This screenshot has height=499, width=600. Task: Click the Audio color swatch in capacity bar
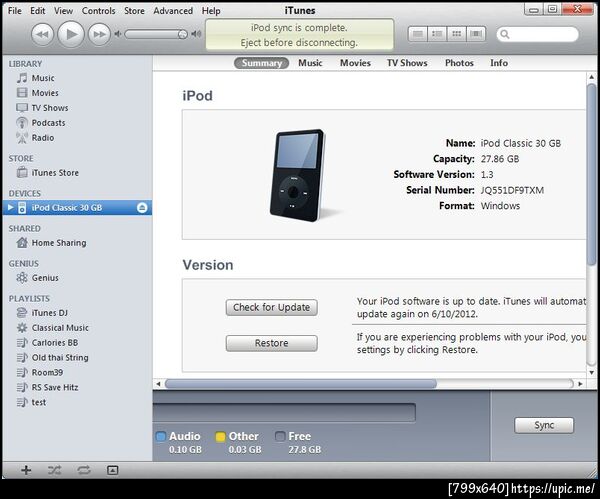tap(161, 436)
